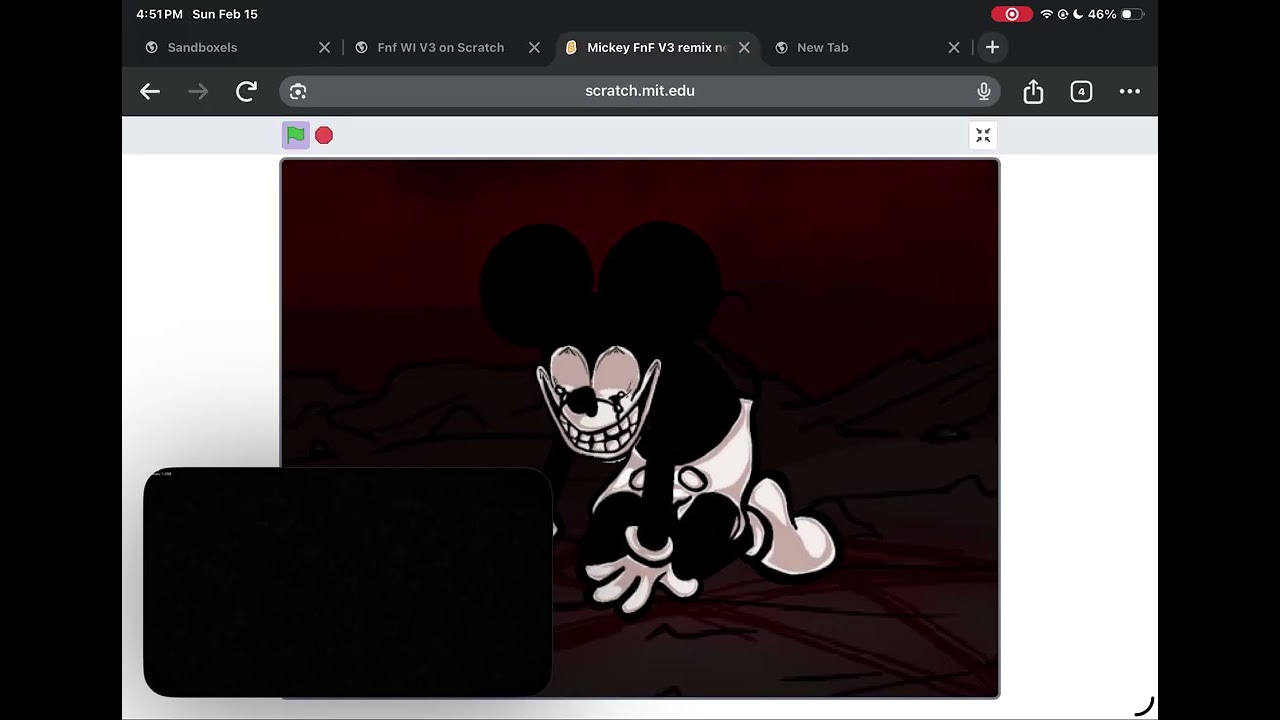Click the scratch.mit.edu address bar

pos(640,91)
